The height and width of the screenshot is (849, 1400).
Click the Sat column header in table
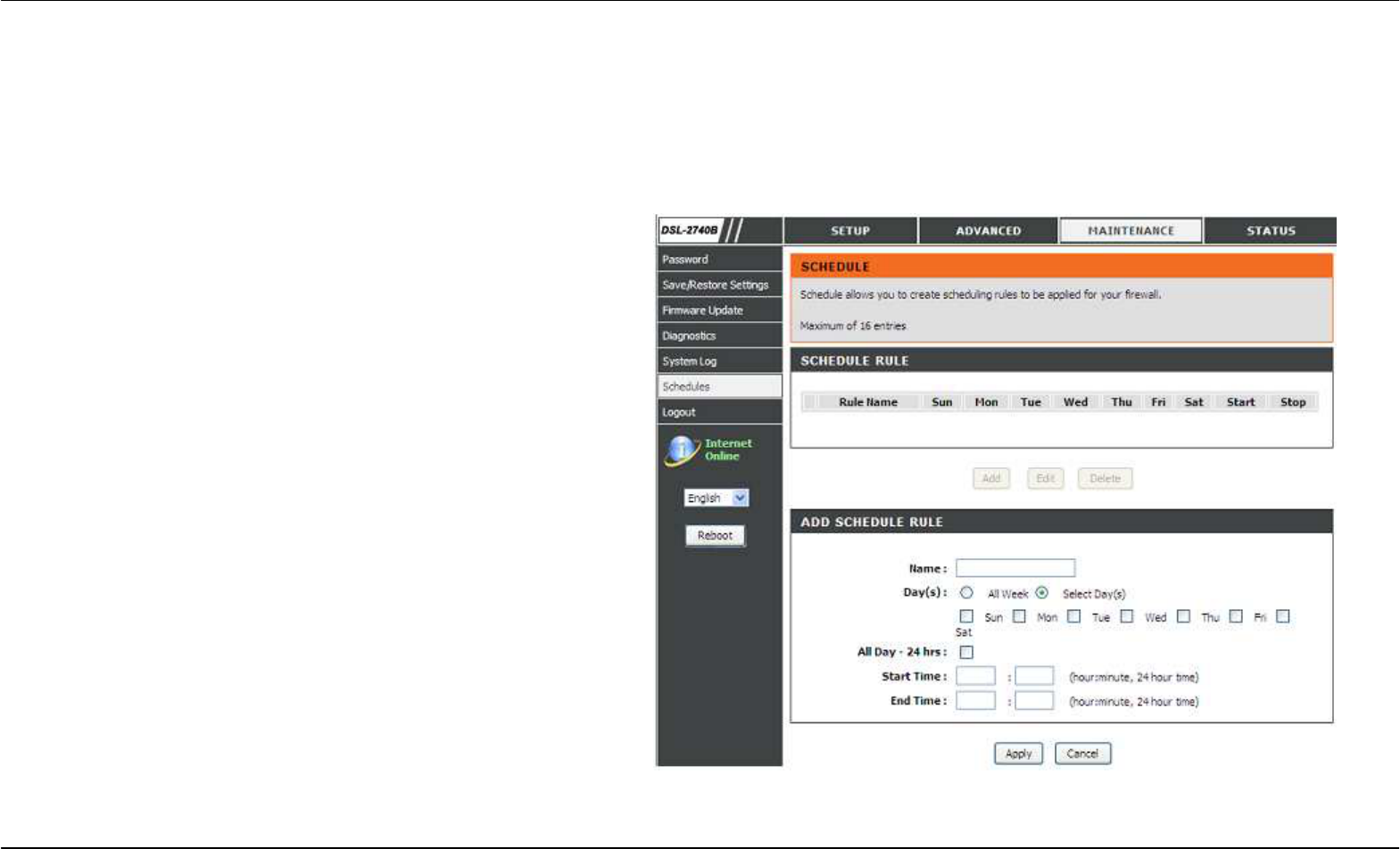click(x=1194, y=402)
